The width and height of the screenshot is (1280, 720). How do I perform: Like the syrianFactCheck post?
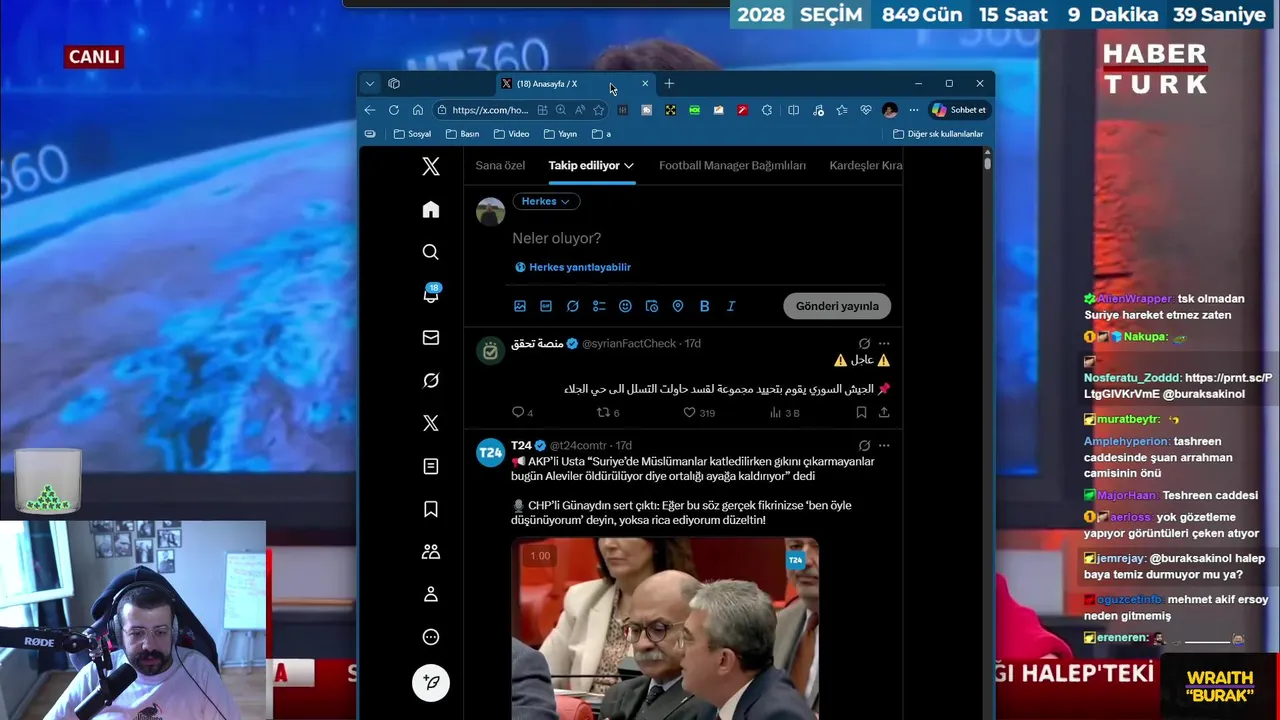699,412
